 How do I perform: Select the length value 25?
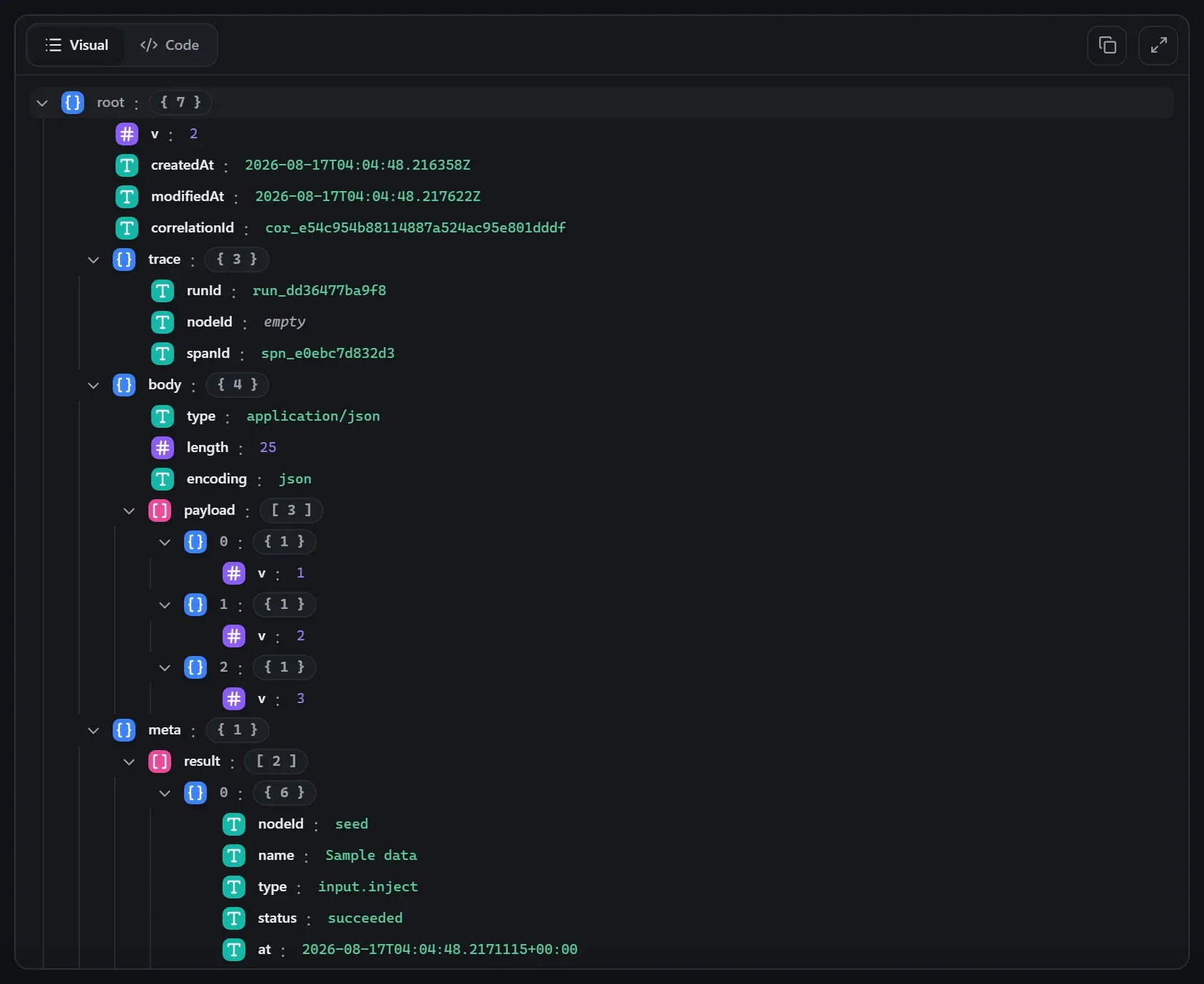[x=268, y=448]
